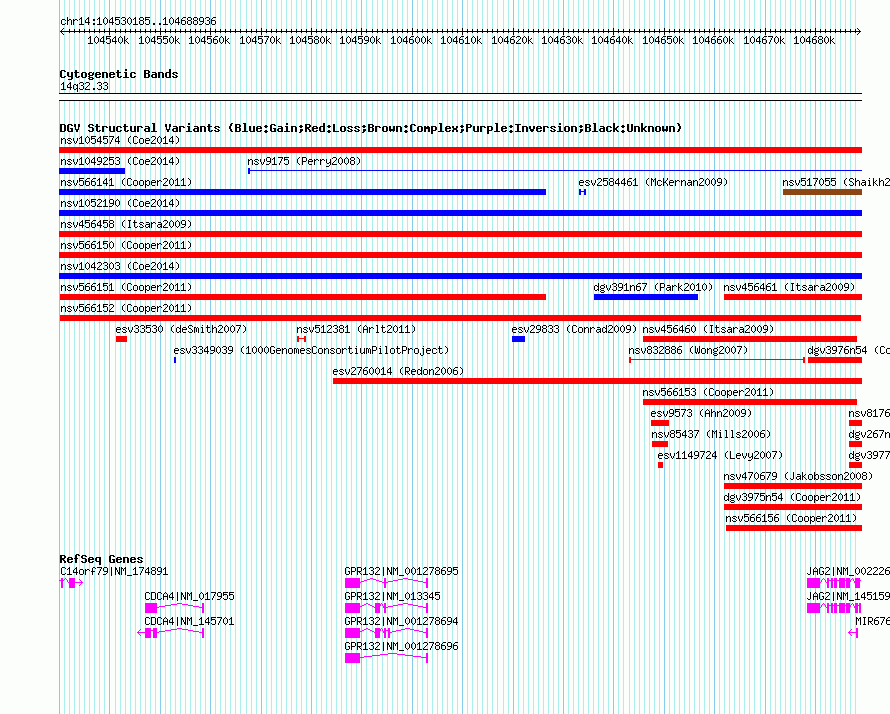
Task: Select nsv456460 (Itsara2009) variant label
Action: pyautogui.click(x=708, y=329)
